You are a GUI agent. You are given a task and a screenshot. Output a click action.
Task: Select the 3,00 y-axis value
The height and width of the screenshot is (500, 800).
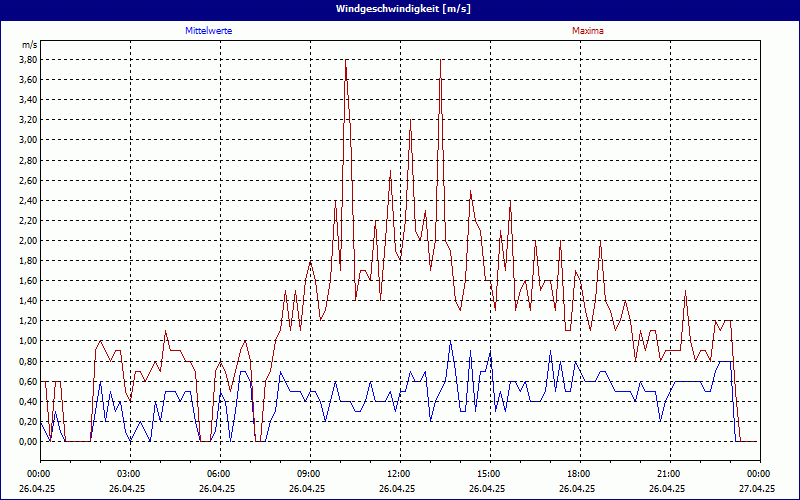27,140
